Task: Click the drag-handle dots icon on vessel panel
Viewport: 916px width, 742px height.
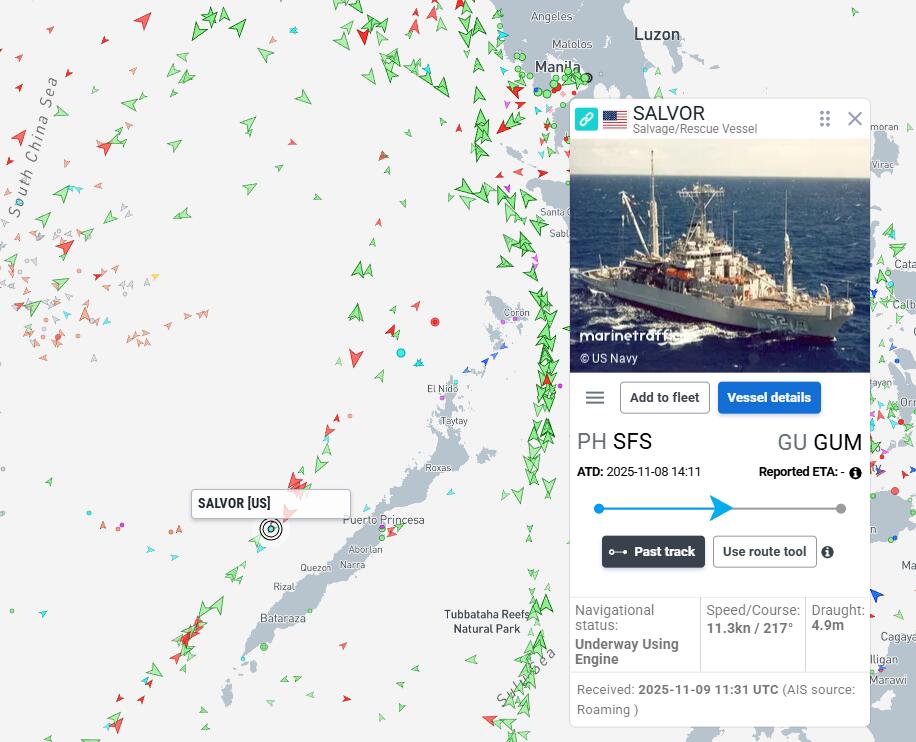Action: click(825, 119)
